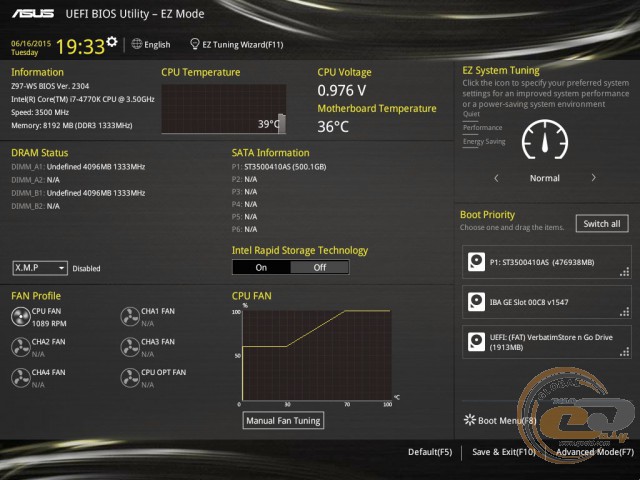Image resolution: width=640 pixels, height=480 pixels.
Task: Click the CPU FAN fan icon
Action: click(20, 317)
